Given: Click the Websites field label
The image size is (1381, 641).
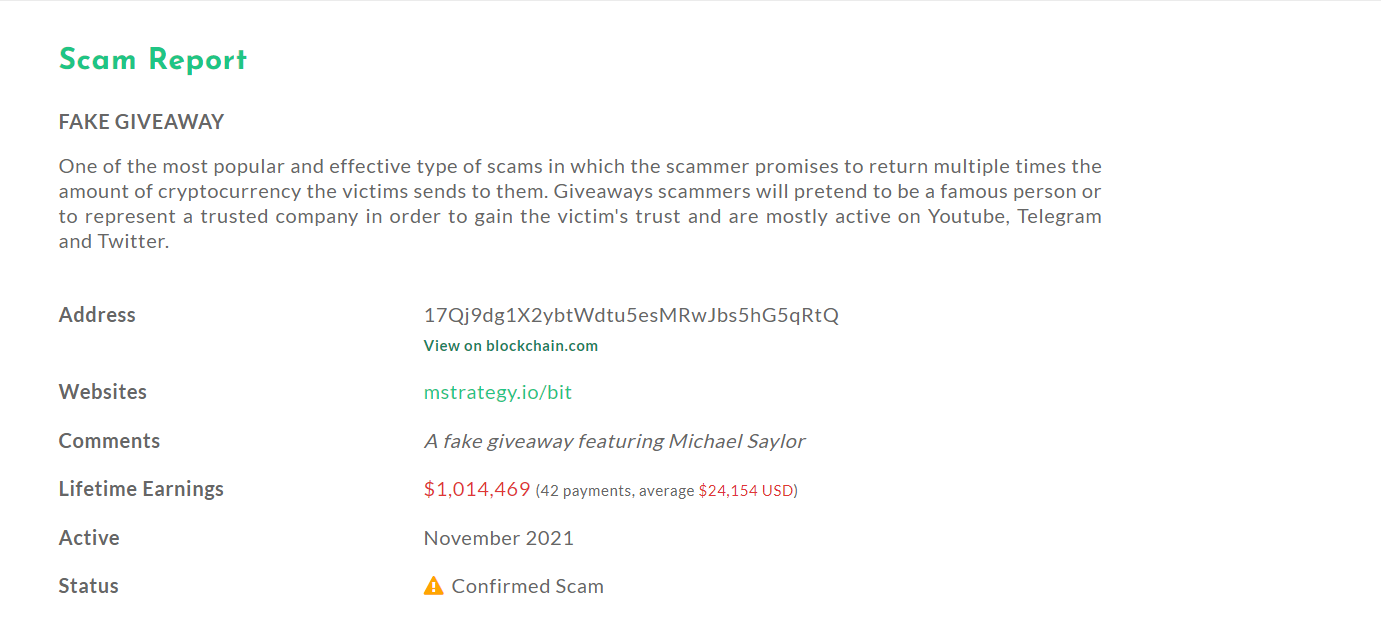Looking at the screenshot, I should click(x=103, y=392).
